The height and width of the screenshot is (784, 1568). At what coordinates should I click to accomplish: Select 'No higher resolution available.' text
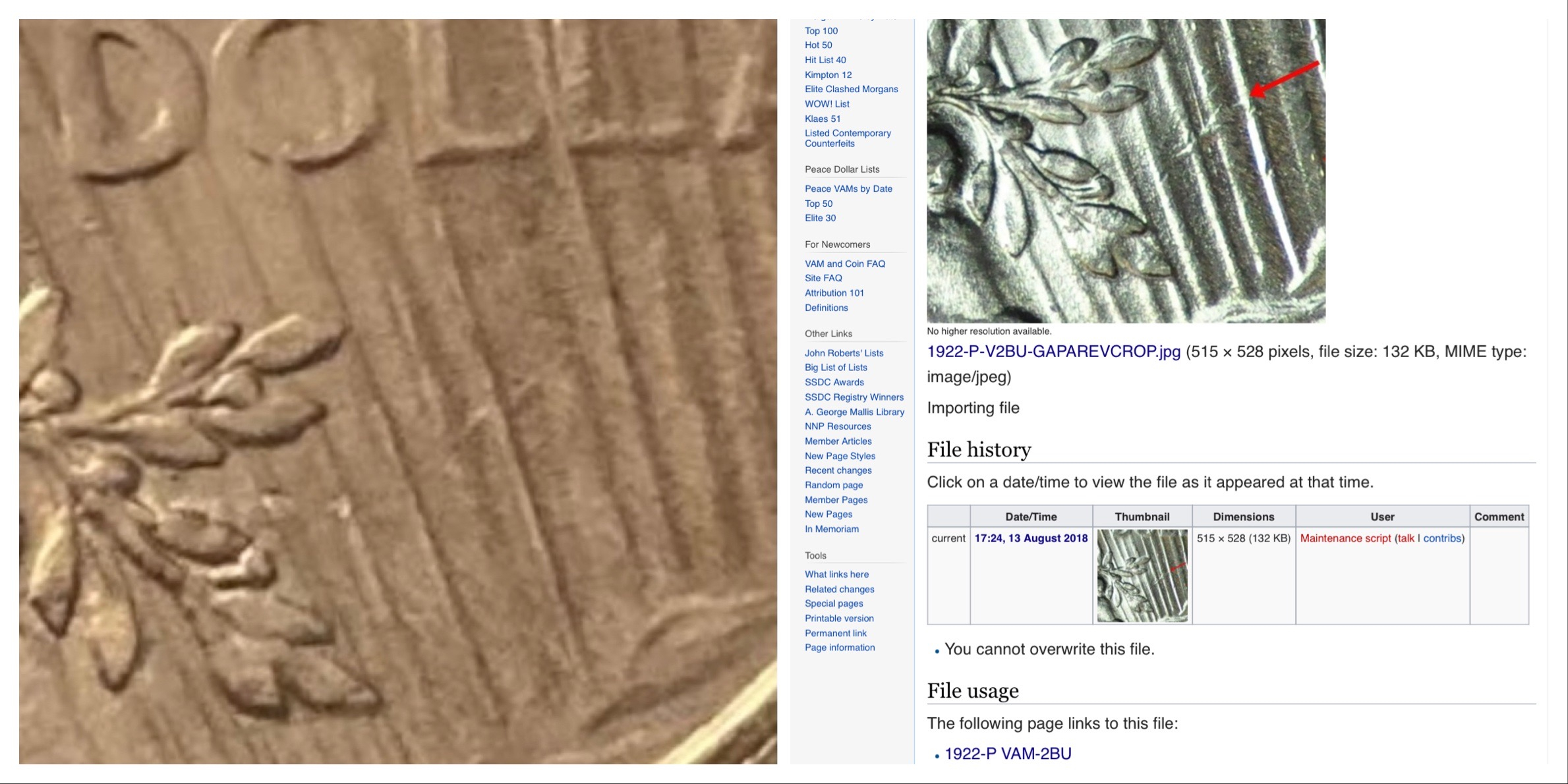click(x=989, y=331)
